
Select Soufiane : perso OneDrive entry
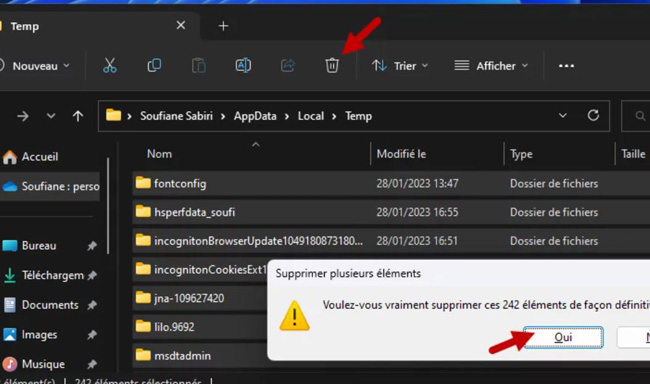click(50, 187)
